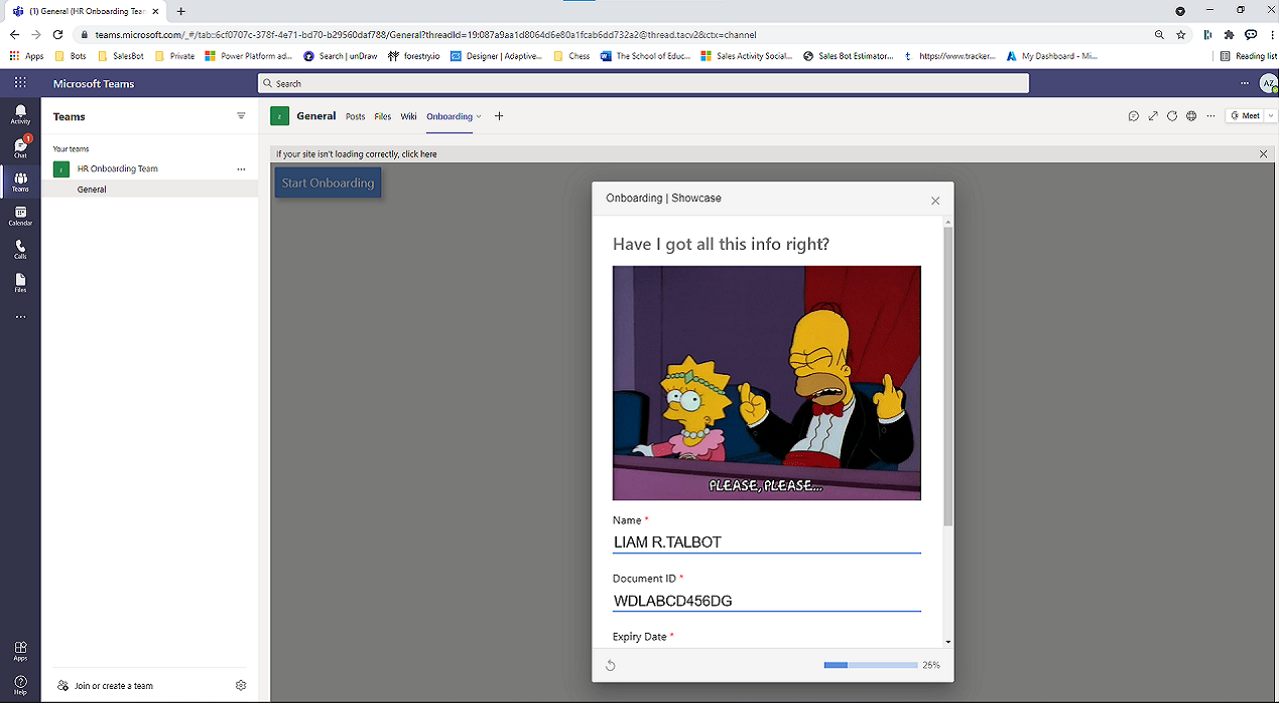This screenshot has height=720, width=1280.
Task: Open Chrome tab search dropdown
Action: 1180,11
